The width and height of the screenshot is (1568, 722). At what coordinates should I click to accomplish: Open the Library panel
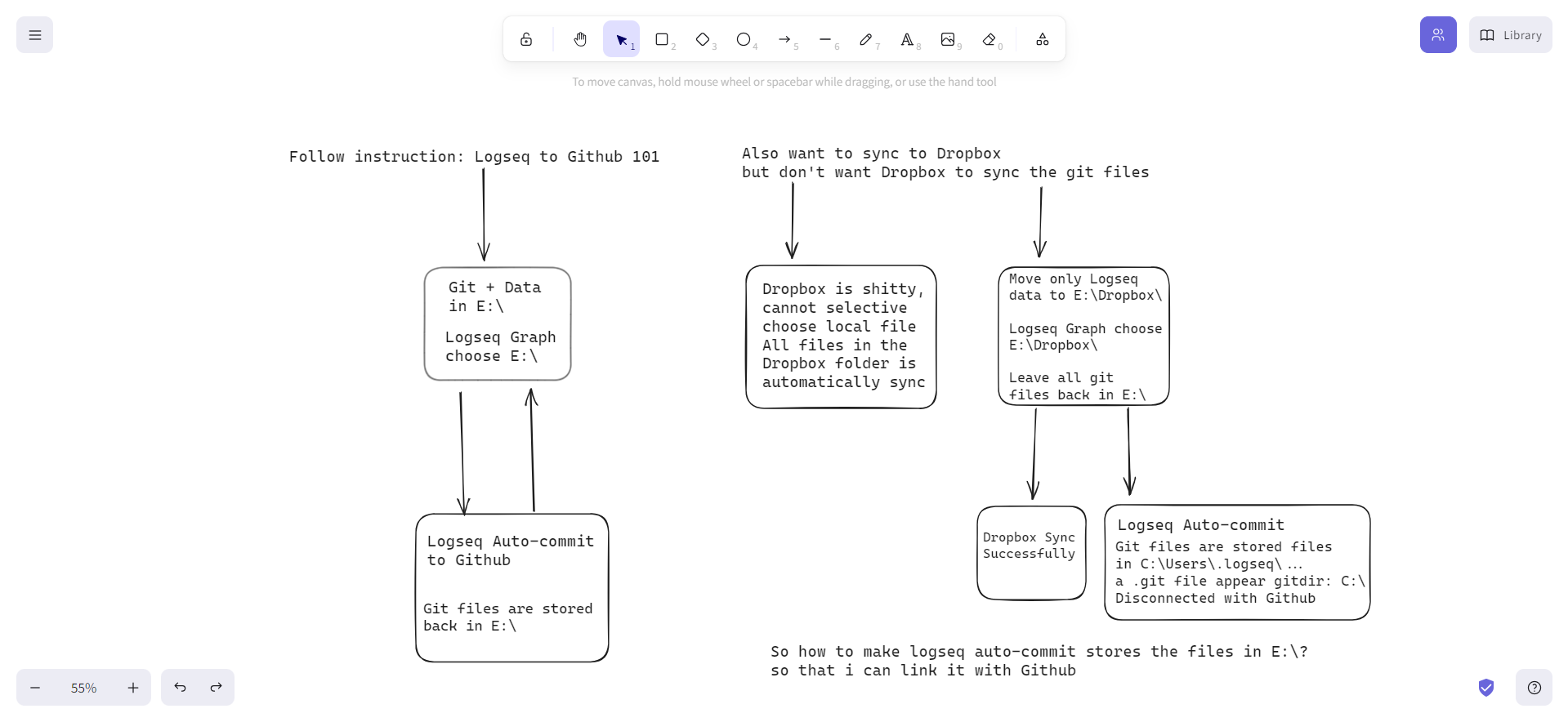coord(1511,35)
